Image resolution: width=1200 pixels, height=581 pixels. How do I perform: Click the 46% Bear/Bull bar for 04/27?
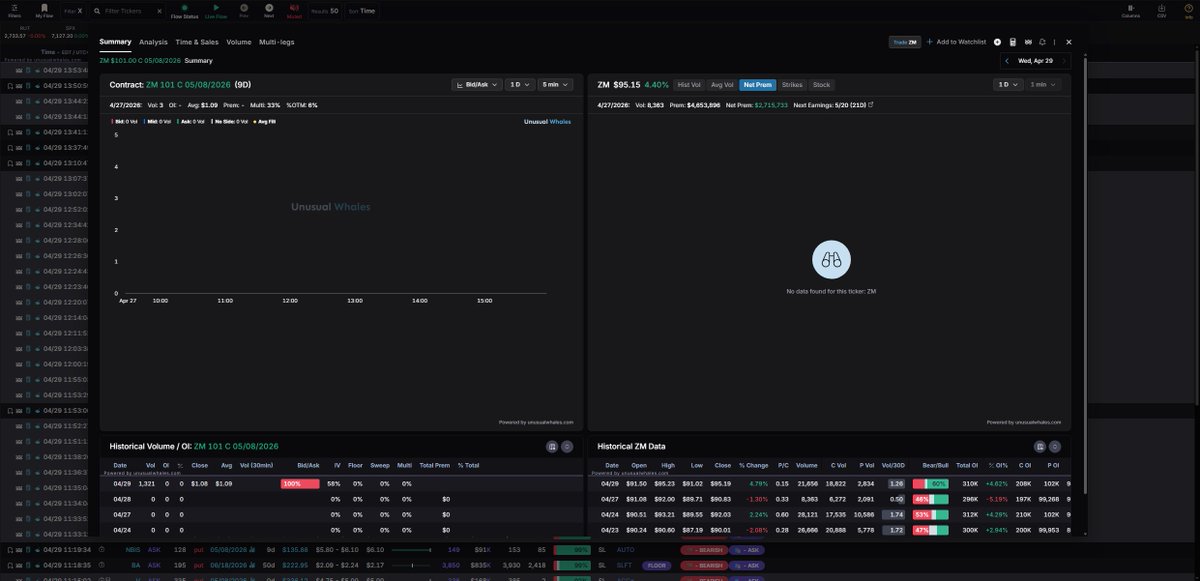pyautogui.click(x=930, y=499)
